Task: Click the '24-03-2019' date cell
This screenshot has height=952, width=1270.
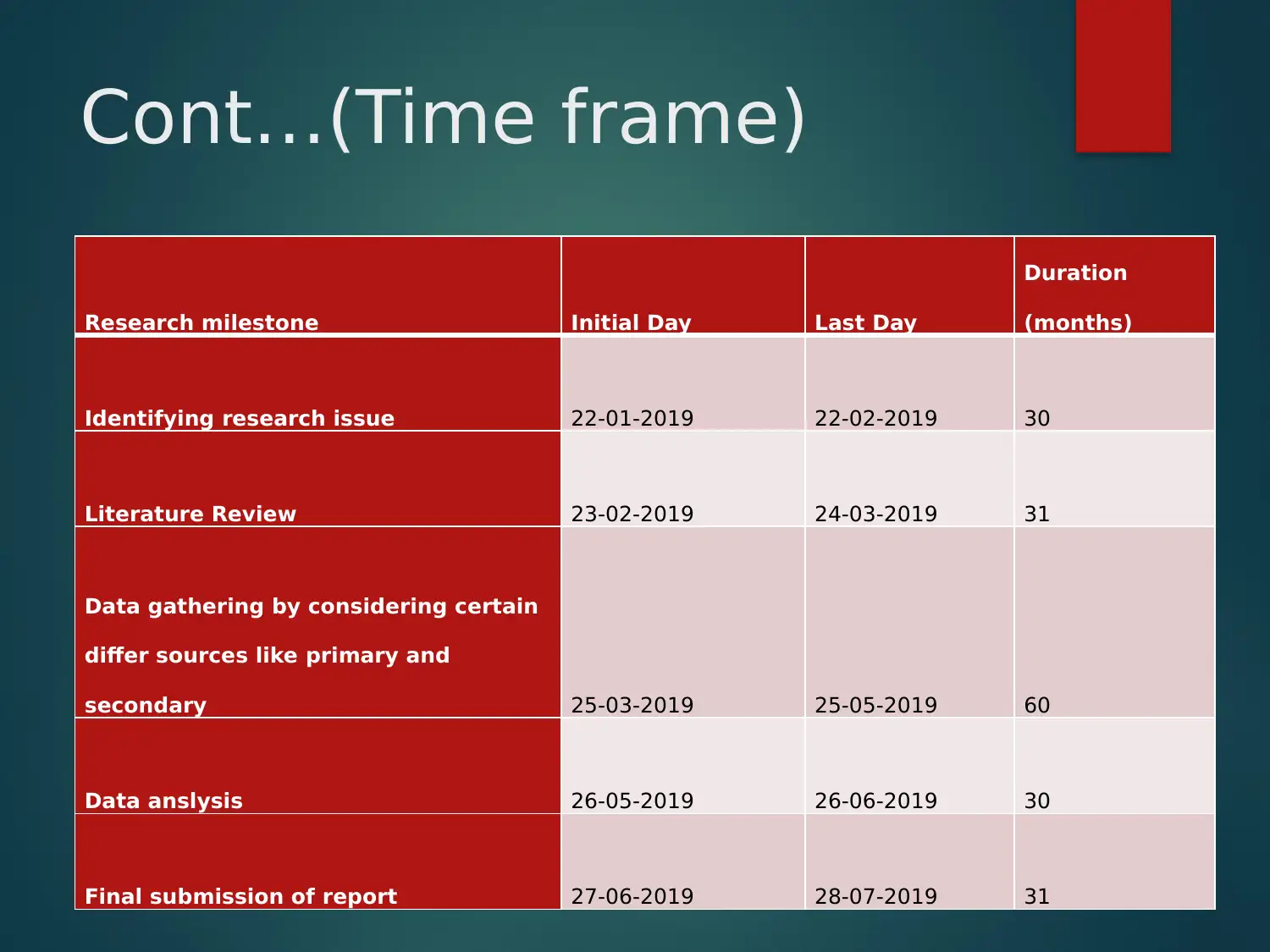Action: coord(909,479)
